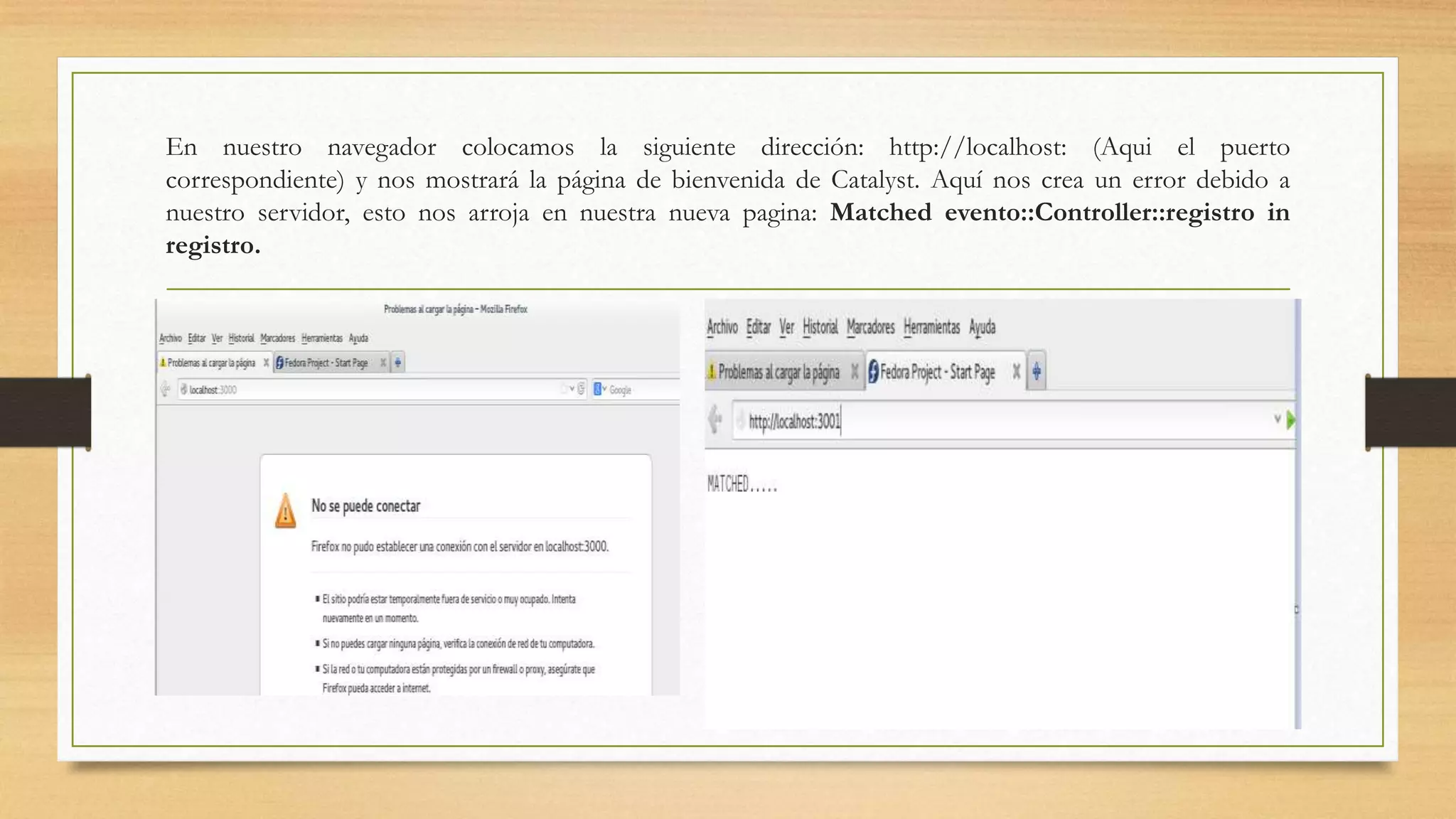Open URL history dropdown in left address bar
1456x819 pixels.
coord(572,389)
